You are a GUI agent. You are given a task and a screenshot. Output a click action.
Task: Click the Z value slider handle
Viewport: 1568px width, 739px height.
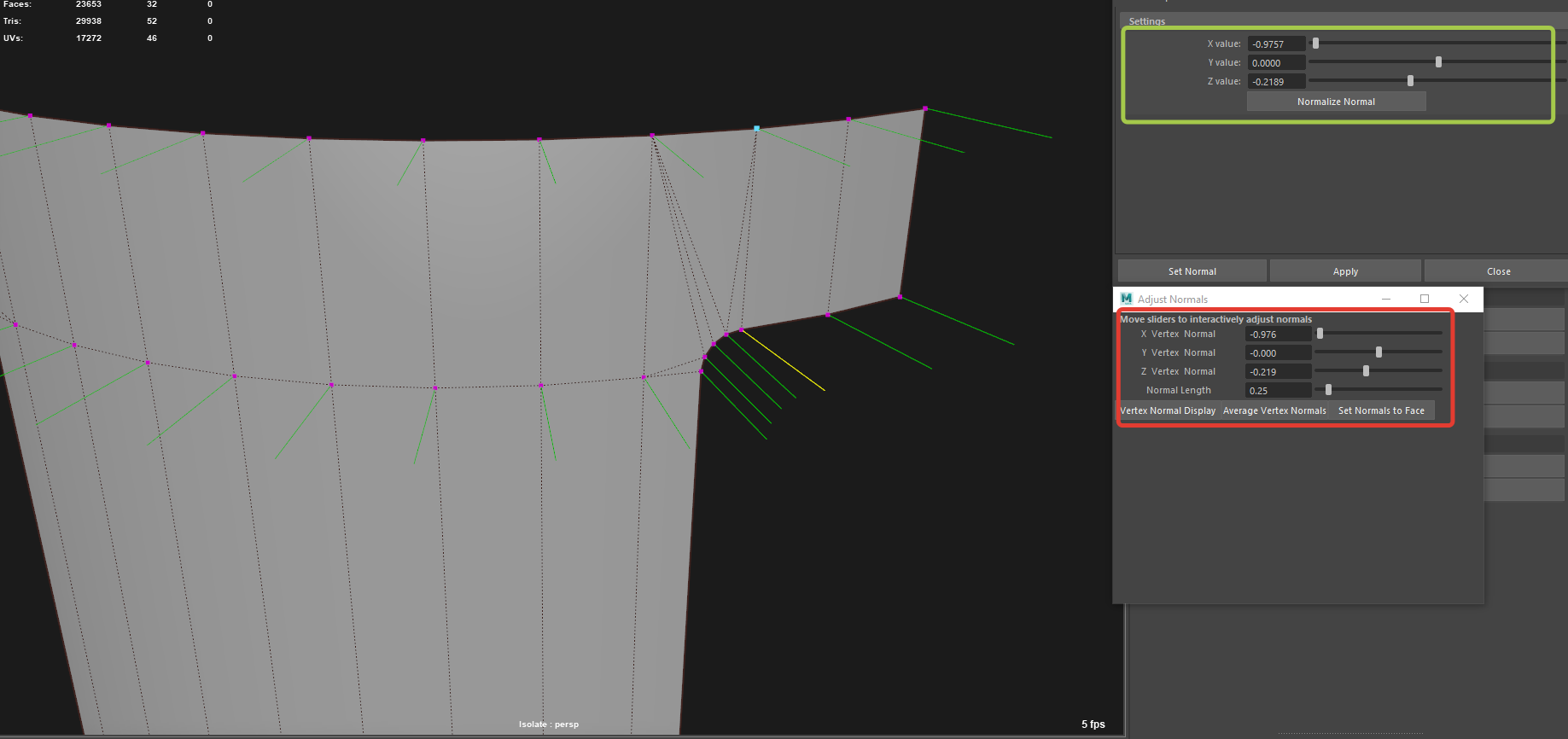point(1410,80)
